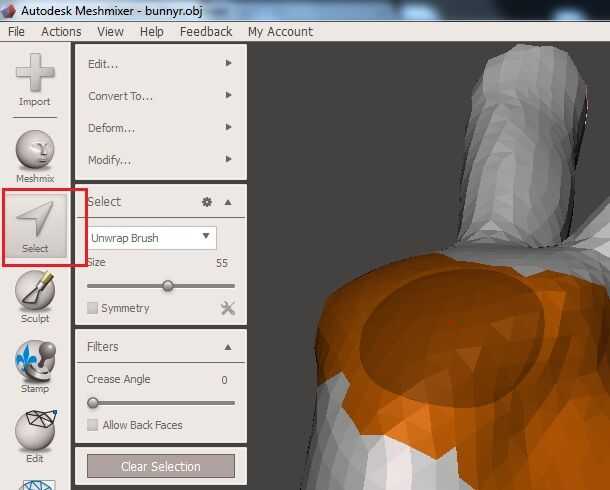The width and height of the screenshot is (610, 490).
Task: Click the Crease Angle value 0
Action: tap(224, 380)
